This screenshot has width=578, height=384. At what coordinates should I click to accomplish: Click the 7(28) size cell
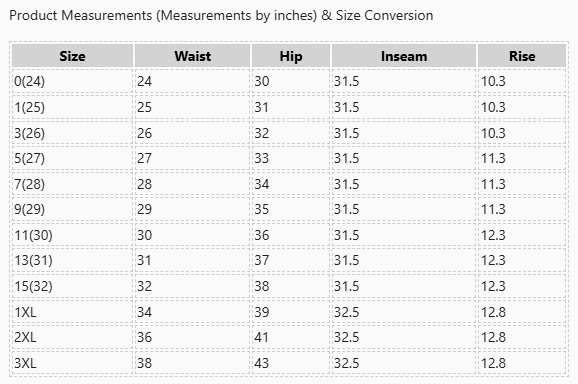(x=72, y=184)
